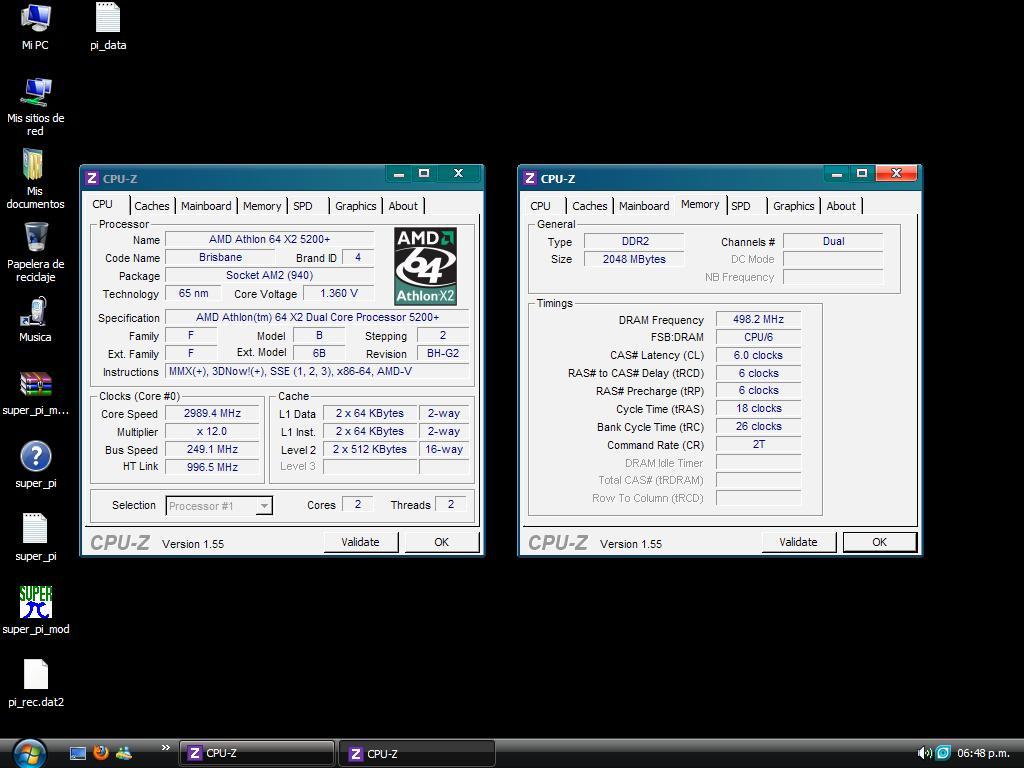This screenshot has width=1024, height=768.
Task: Click the blue tray icon beside the clock
Action: pos(943,753)
